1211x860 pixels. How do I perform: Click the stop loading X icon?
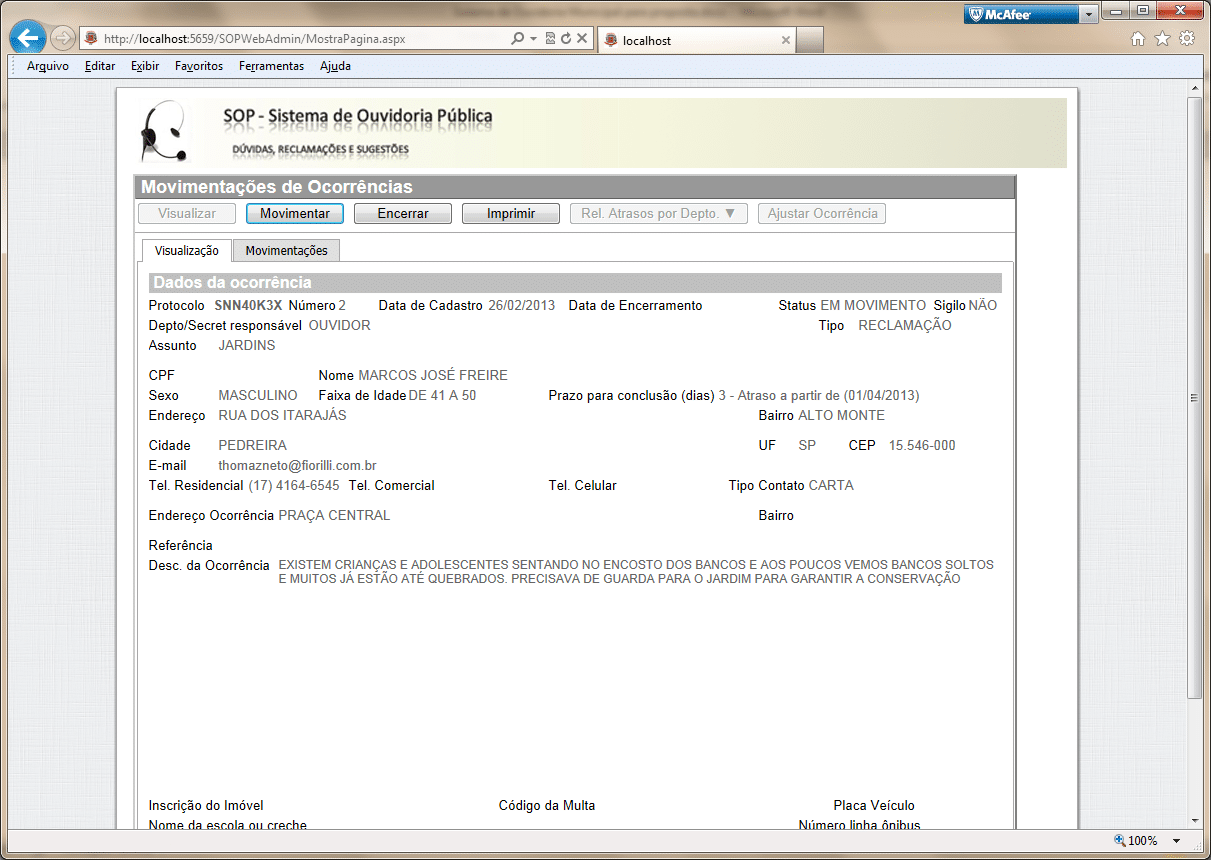[582, 39]
